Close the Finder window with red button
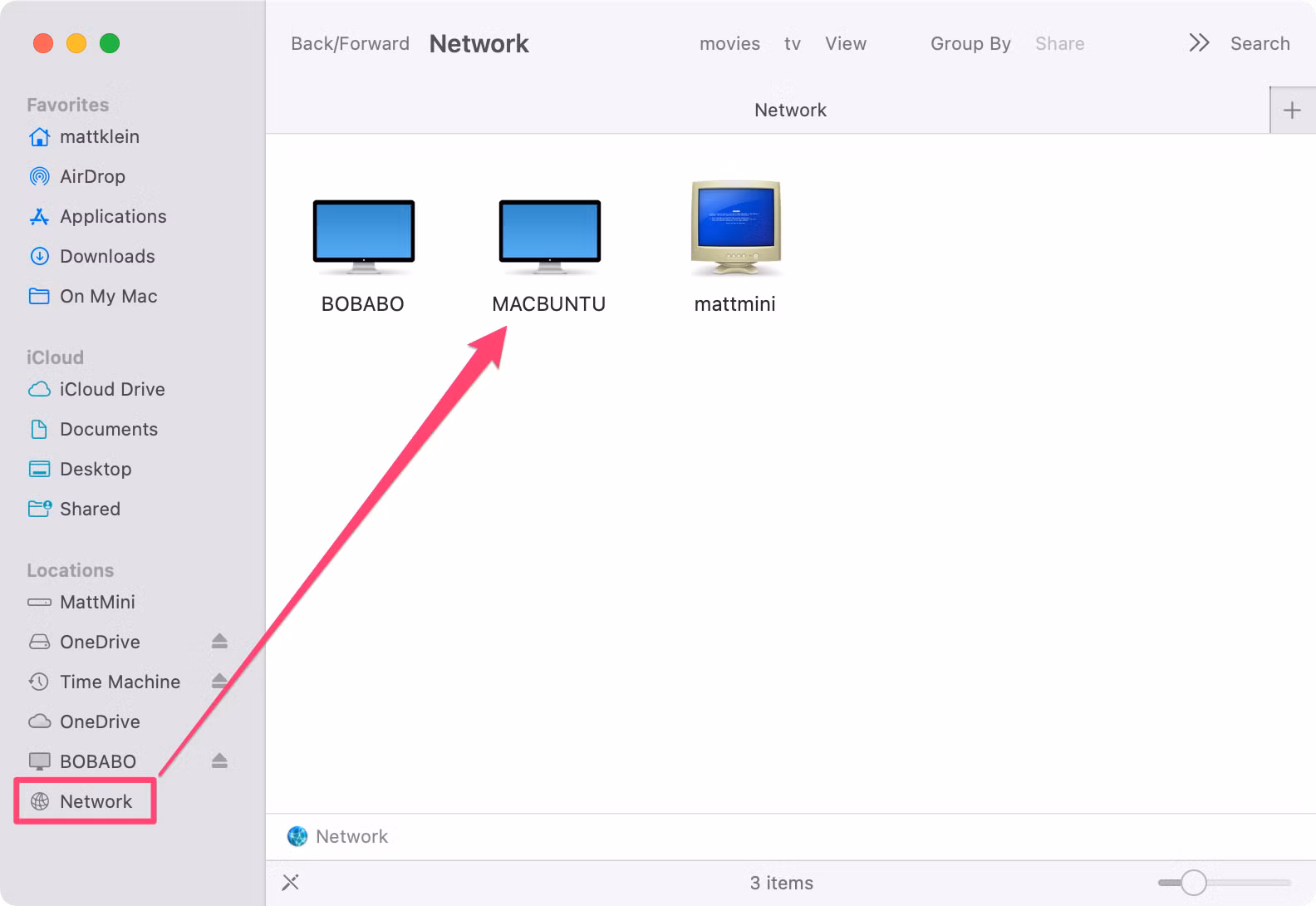Image resolution: width=1316 pixels, height=906 pixels. click(43, 43)
